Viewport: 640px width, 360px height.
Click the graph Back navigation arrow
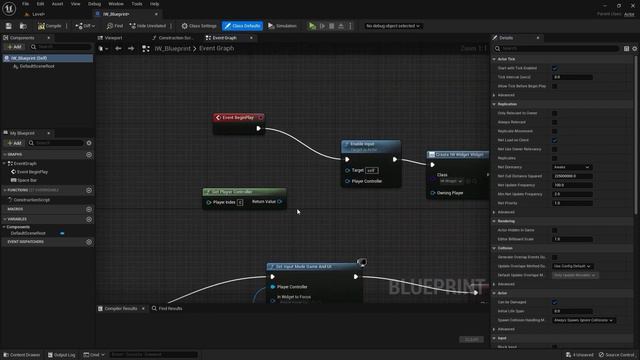click(x=118, y=49)
